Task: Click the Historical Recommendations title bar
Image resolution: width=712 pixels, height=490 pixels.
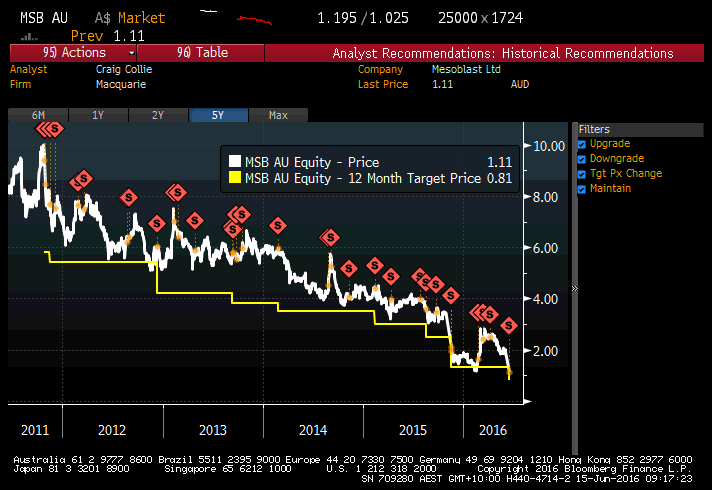Action: click(485, 53)
